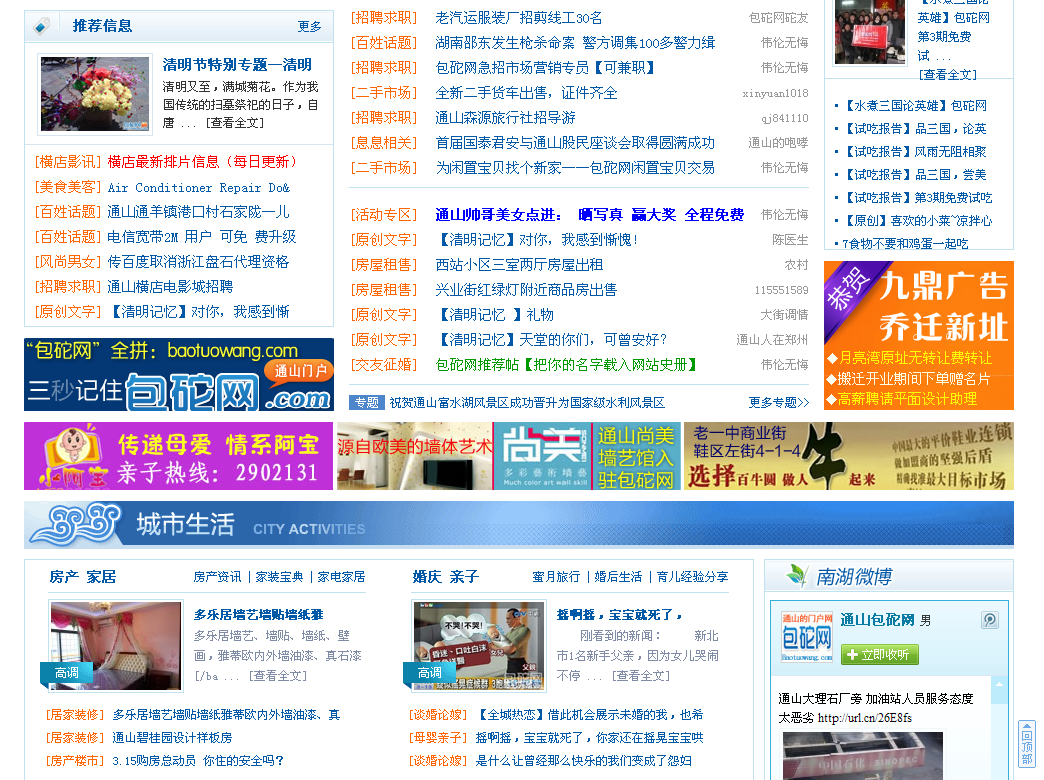This screenshot has height=780, width=1044.
Task: Open 通山横店电影城招聘 post
Action: tap(170, 287)
